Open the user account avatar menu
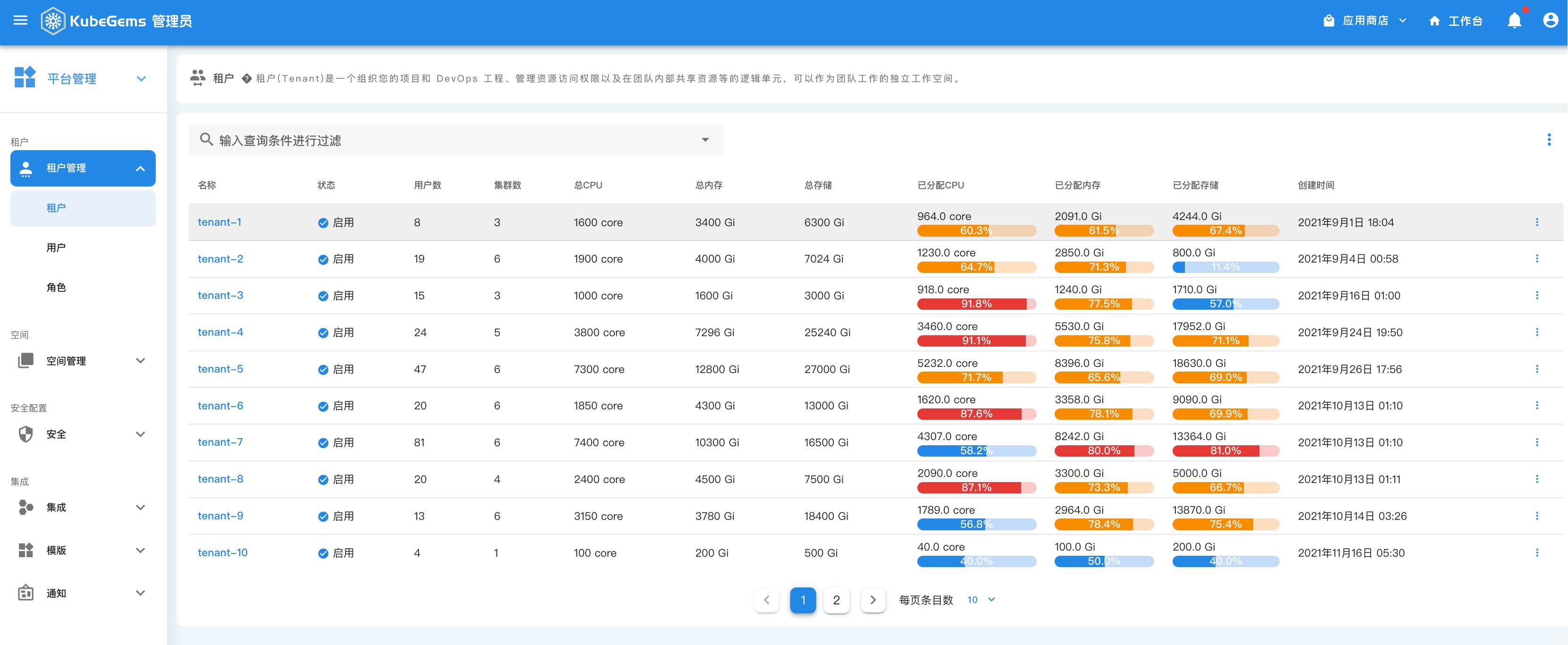 [x=1550, y=21]
